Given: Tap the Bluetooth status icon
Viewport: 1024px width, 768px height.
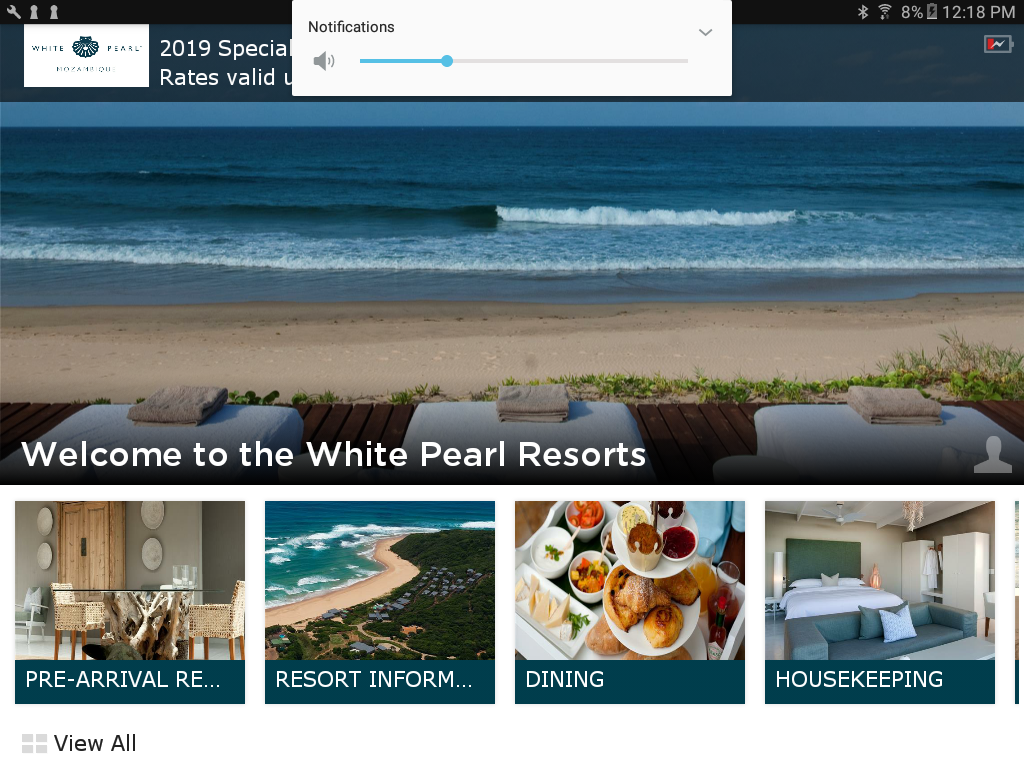Looking at the screenshot, I should 863,12.
